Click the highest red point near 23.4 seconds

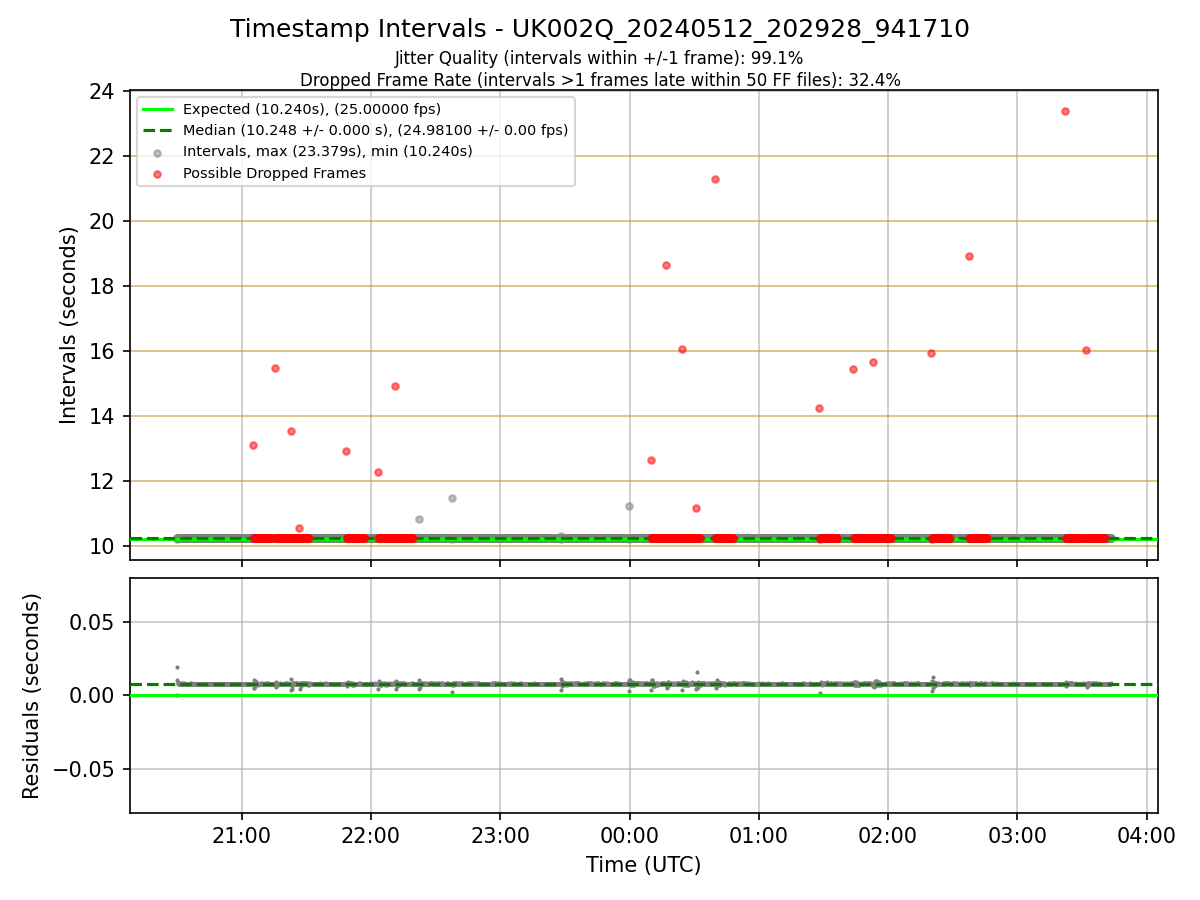(1065, 111)
